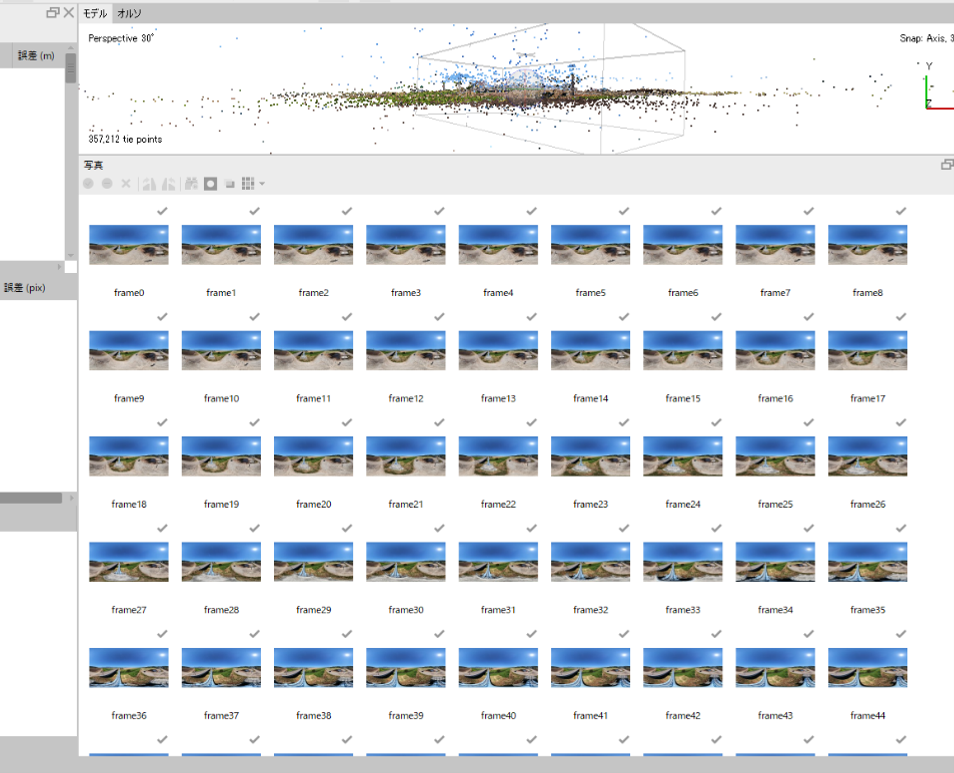Select the frame17 thumbnail
This screenshot has width=954, height=773.
(868, 350)
